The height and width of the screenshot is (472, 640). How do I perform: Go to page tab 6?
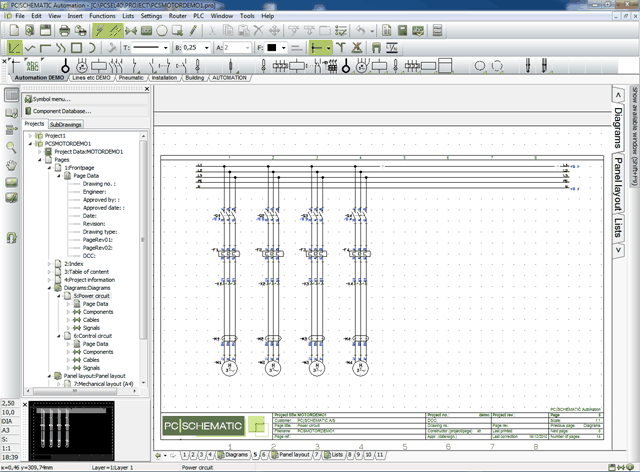(264, 454)
